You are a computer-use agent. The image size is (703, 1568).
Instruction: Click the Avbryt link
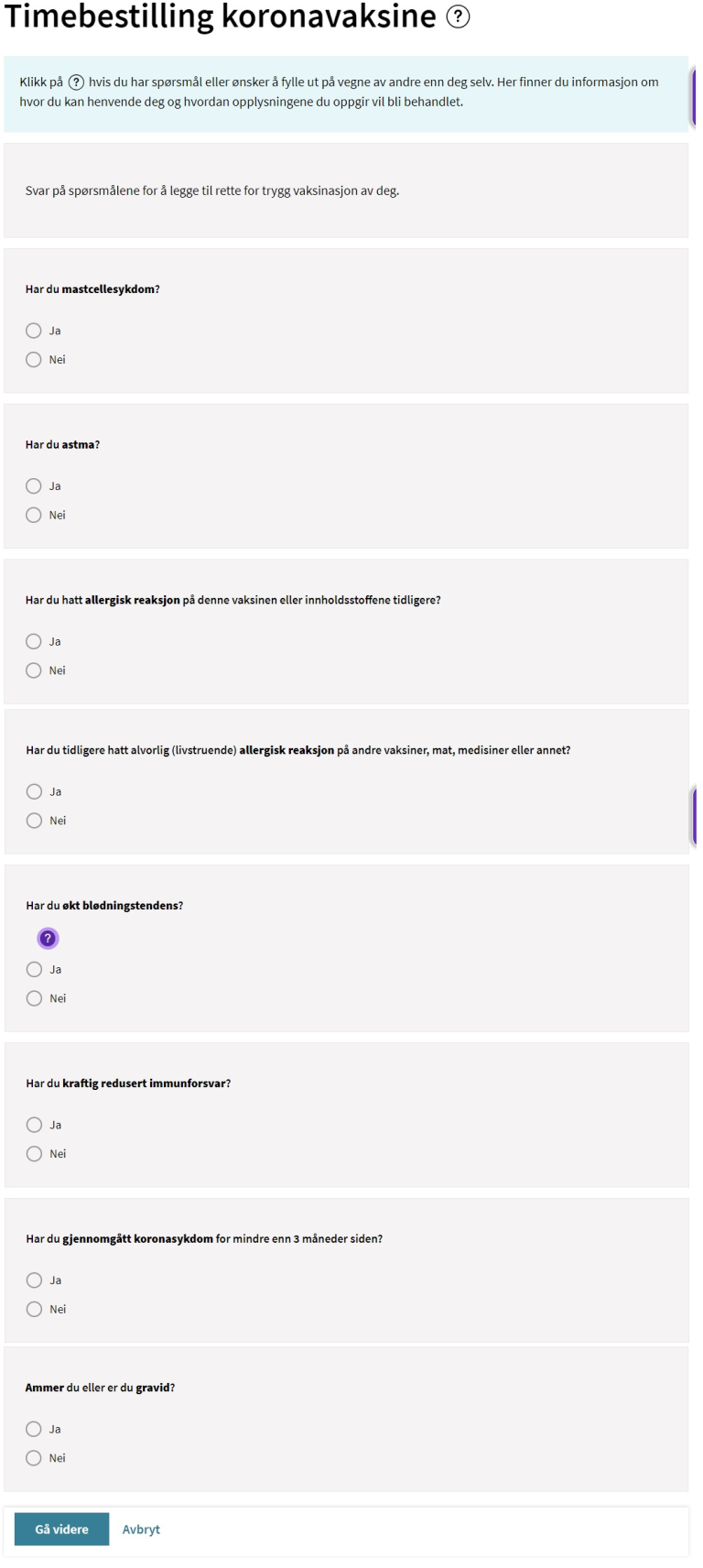click(141, 1530)
